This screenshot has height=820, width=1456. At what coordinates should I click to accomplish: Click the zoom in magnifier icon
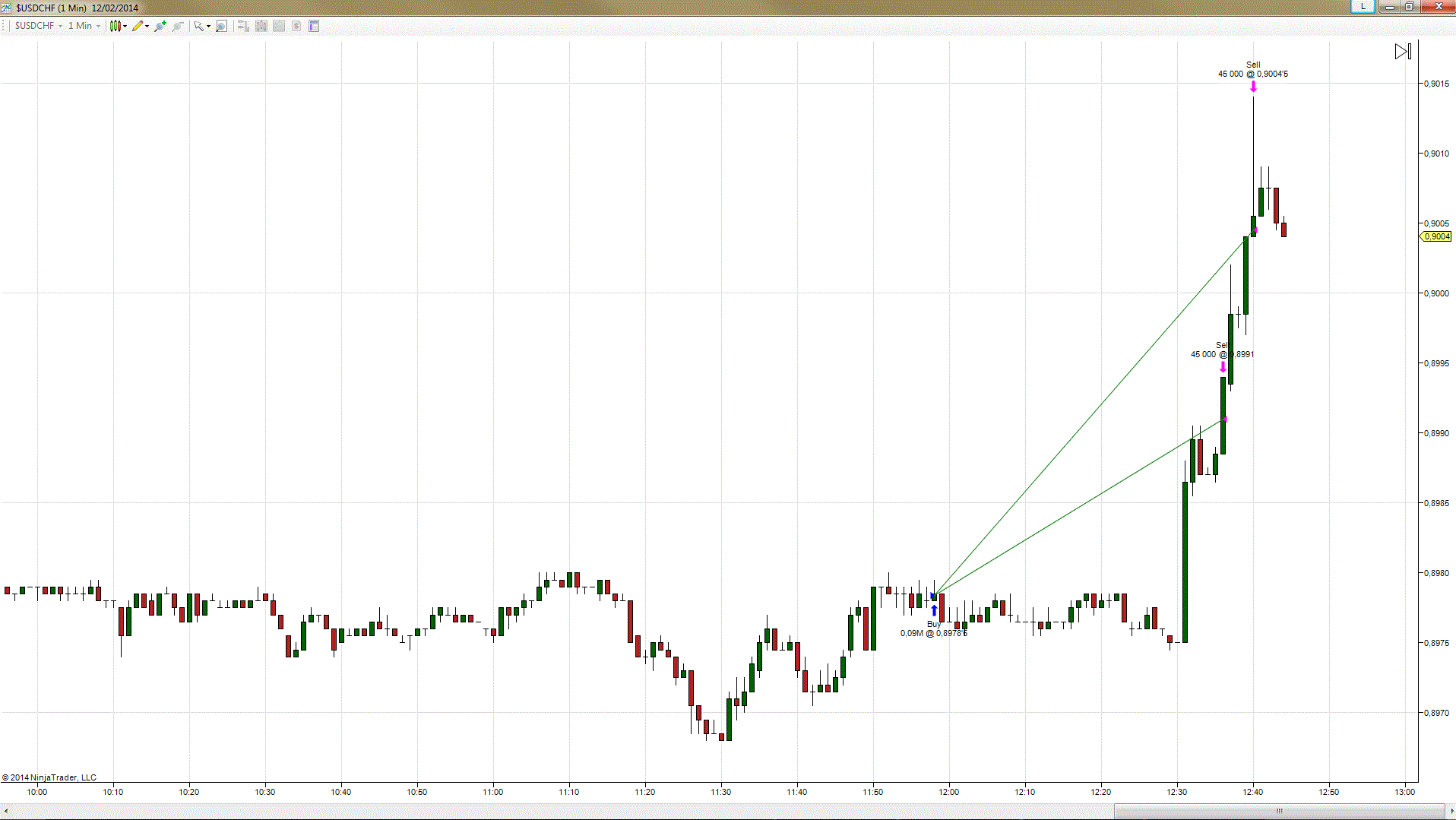click(160, 26)
